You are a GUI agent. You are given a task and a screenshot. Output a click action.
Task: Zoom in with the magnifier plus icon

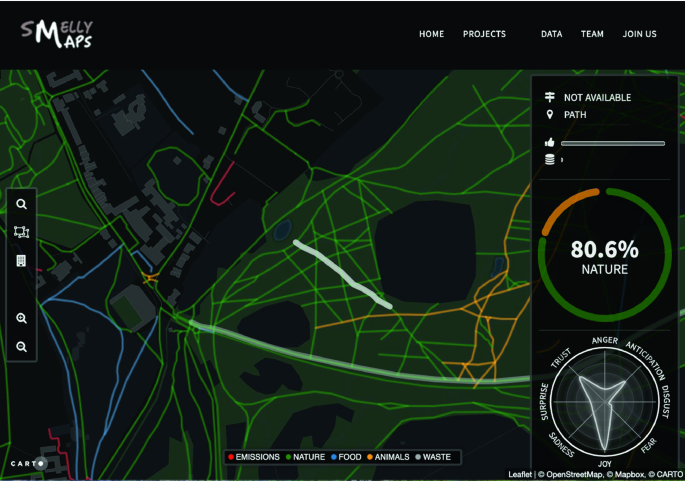(x=21, y=318)
